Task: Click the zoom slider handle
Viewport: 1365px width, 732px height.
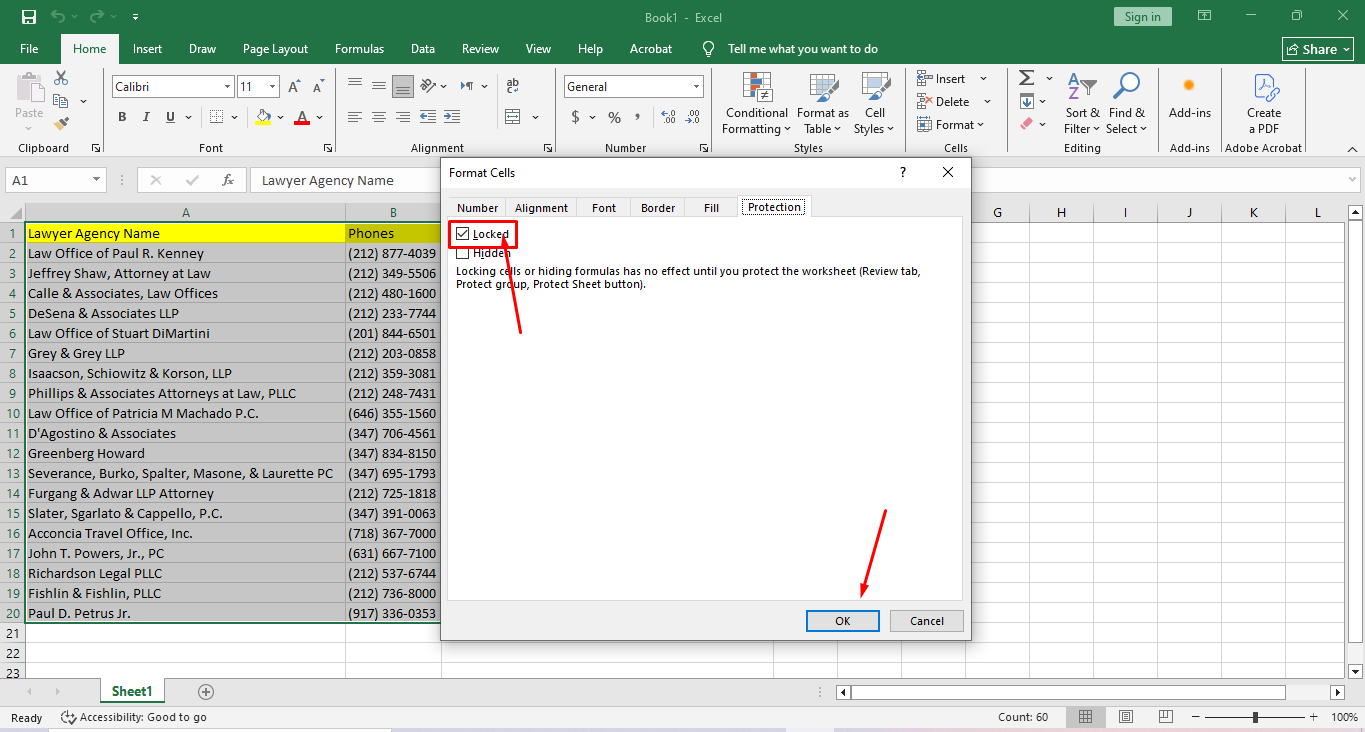Action: (x=1256, y=717)
